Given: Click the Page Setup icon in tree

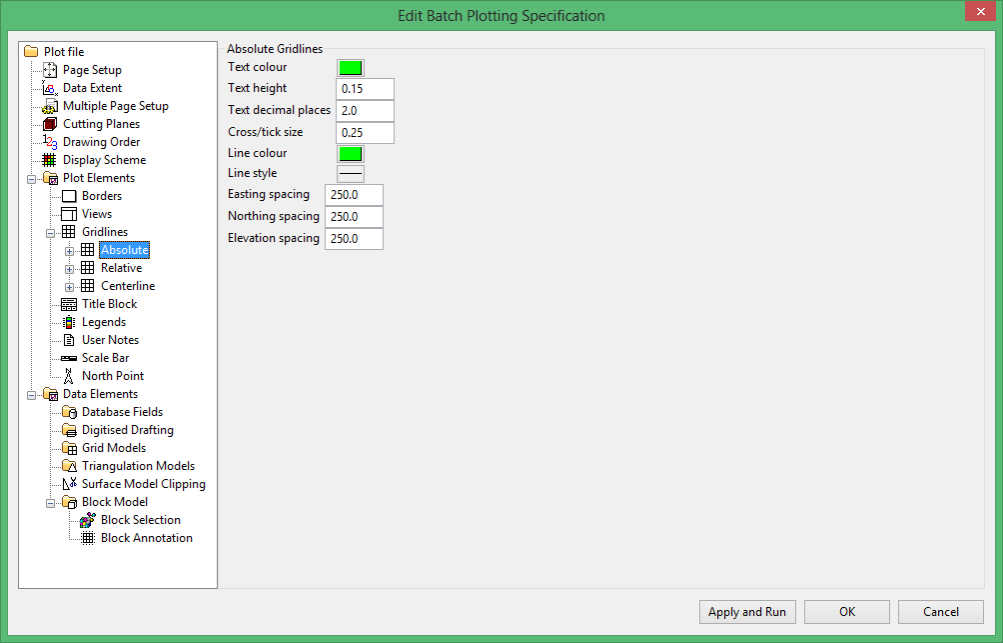Looking at the screenshot, I should click(50, 70).
